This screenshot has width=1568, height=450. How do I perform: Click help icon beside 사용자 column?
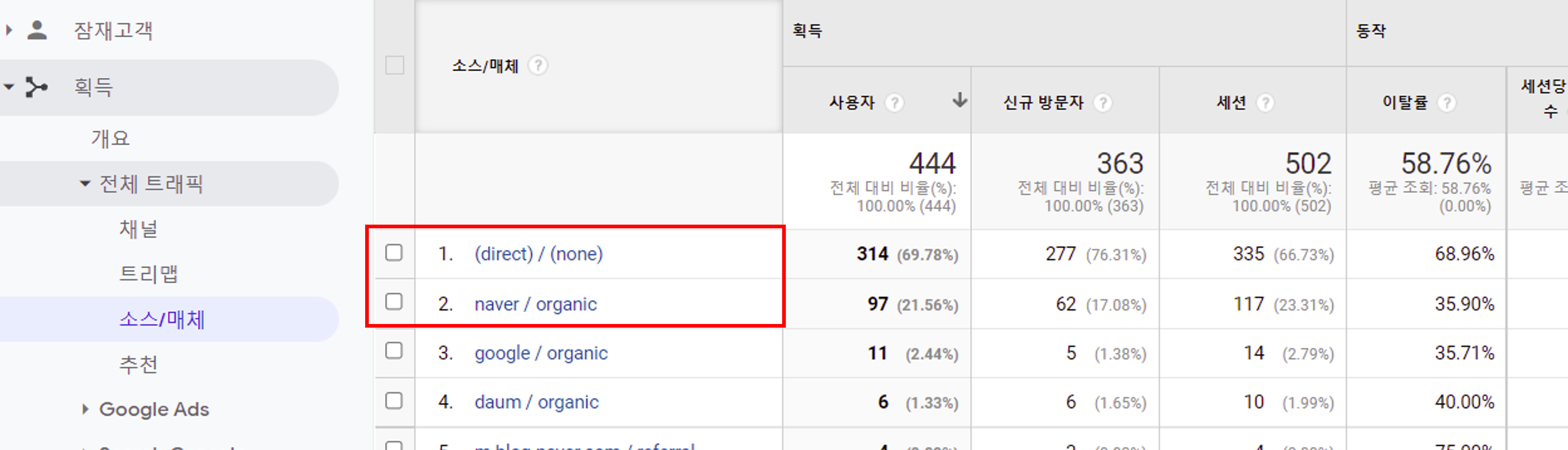(894, 102)
